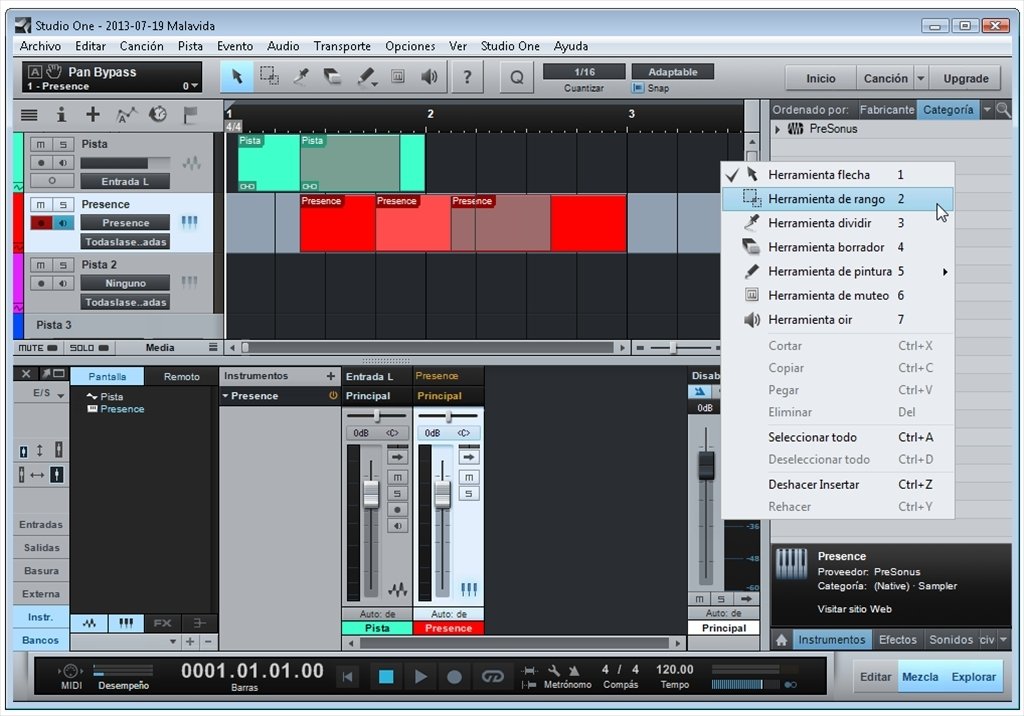
Task: Select the Paint tool in toolbar
Action: [x=366, y=77]
